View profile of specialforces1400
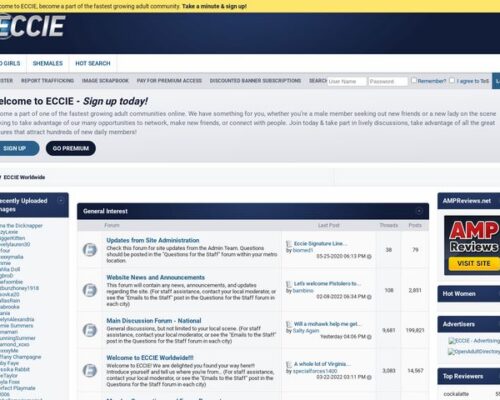Screen dimensions: 500x400 click(x=315, y=371)
